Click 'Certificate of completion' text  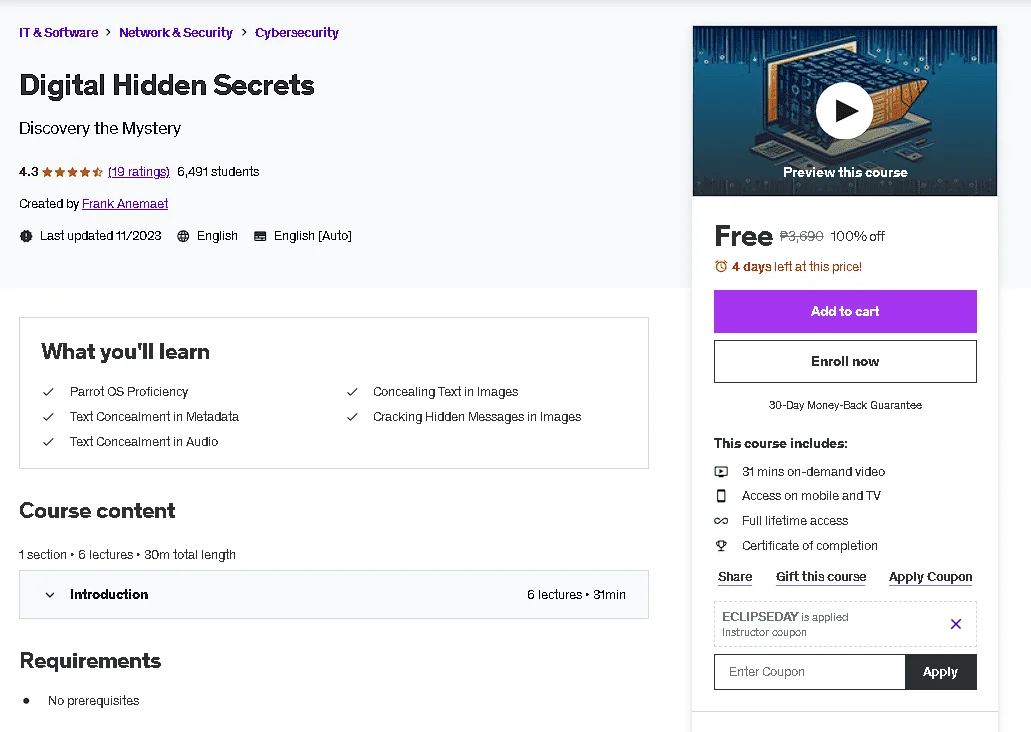tap(809, 546)
